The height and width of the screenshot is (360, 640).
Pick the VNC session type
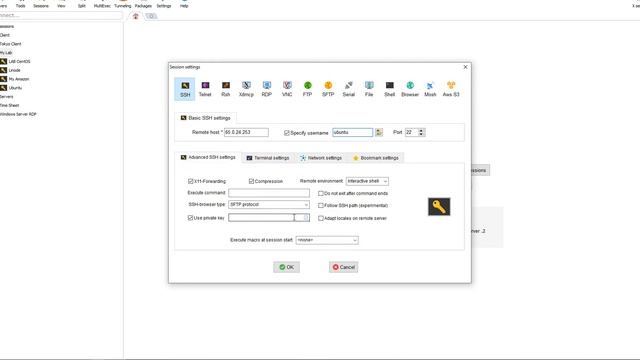287,89
